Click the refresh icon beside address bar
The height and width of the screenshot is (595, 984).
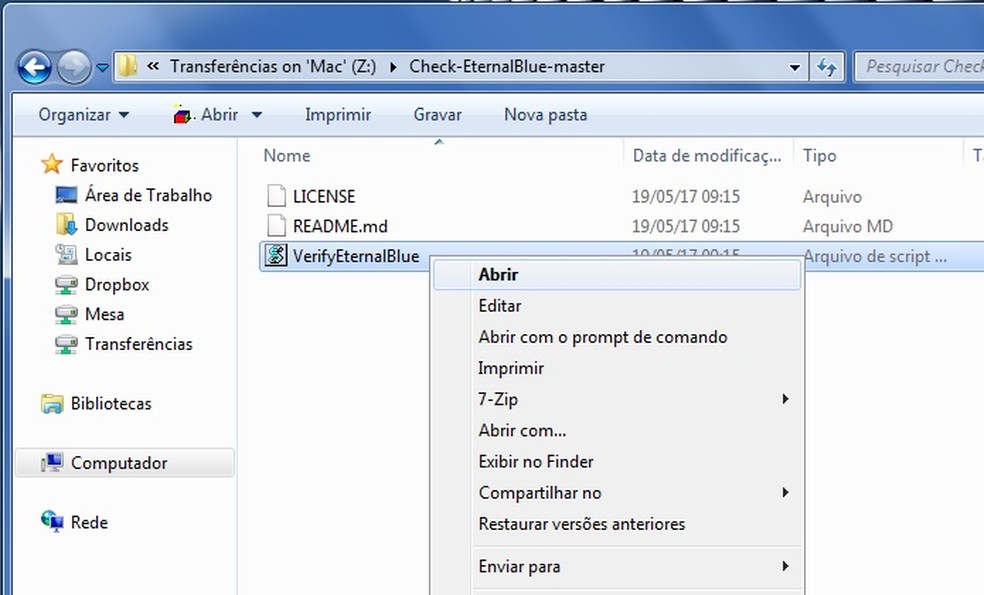coord(827,68)
